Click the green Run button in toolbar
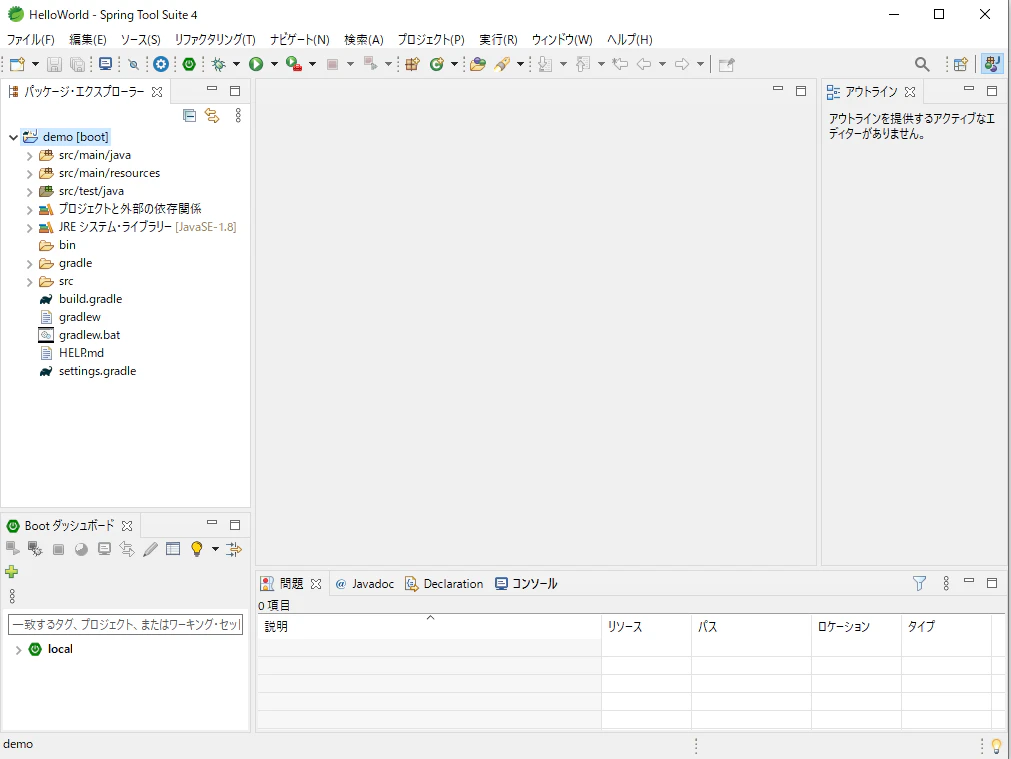1011x759 pixels. coord(256,64)
